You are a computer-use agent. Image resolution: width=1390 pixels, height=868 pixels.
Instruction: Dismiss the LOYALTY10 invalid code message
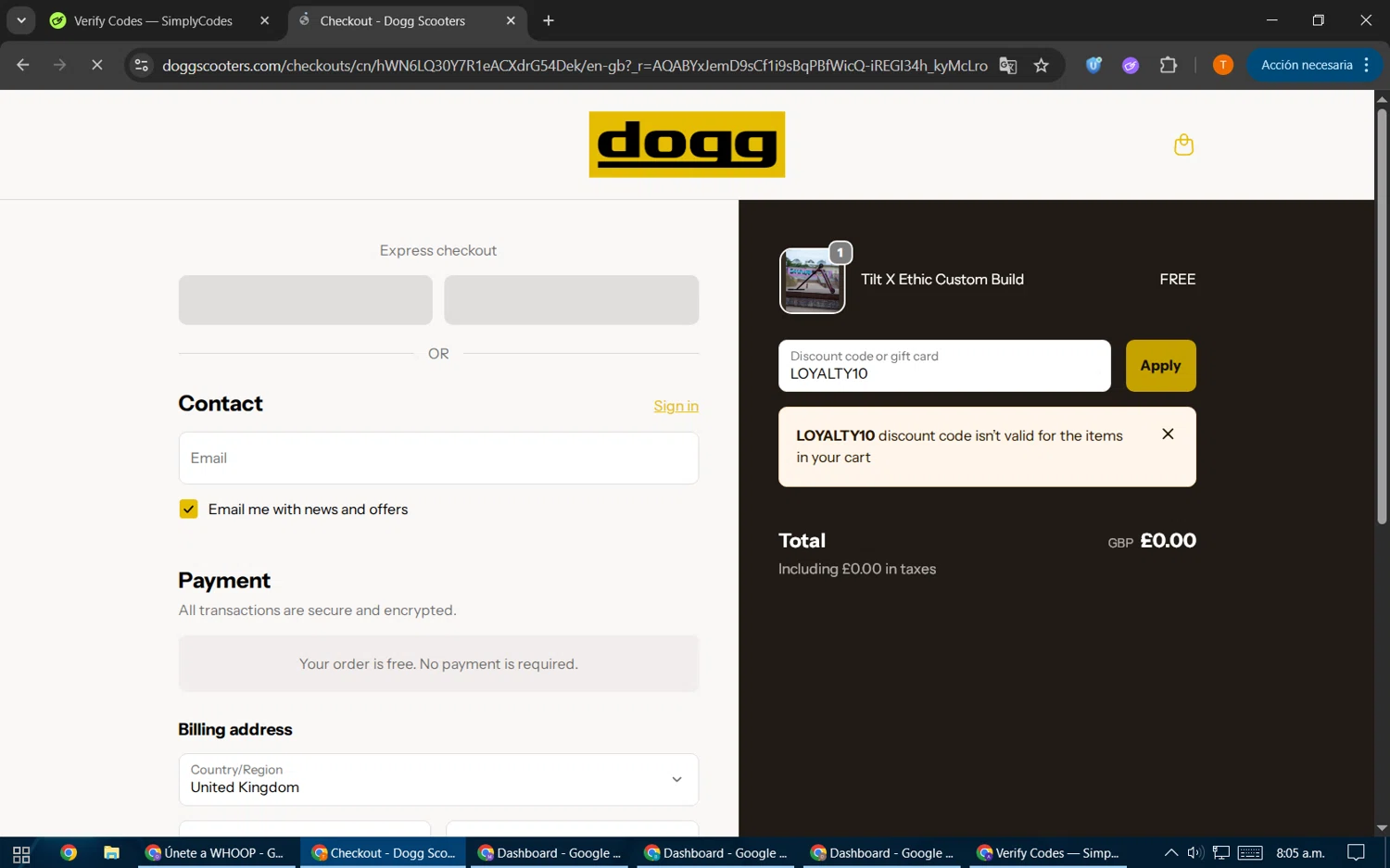[x=1168, y=434]
